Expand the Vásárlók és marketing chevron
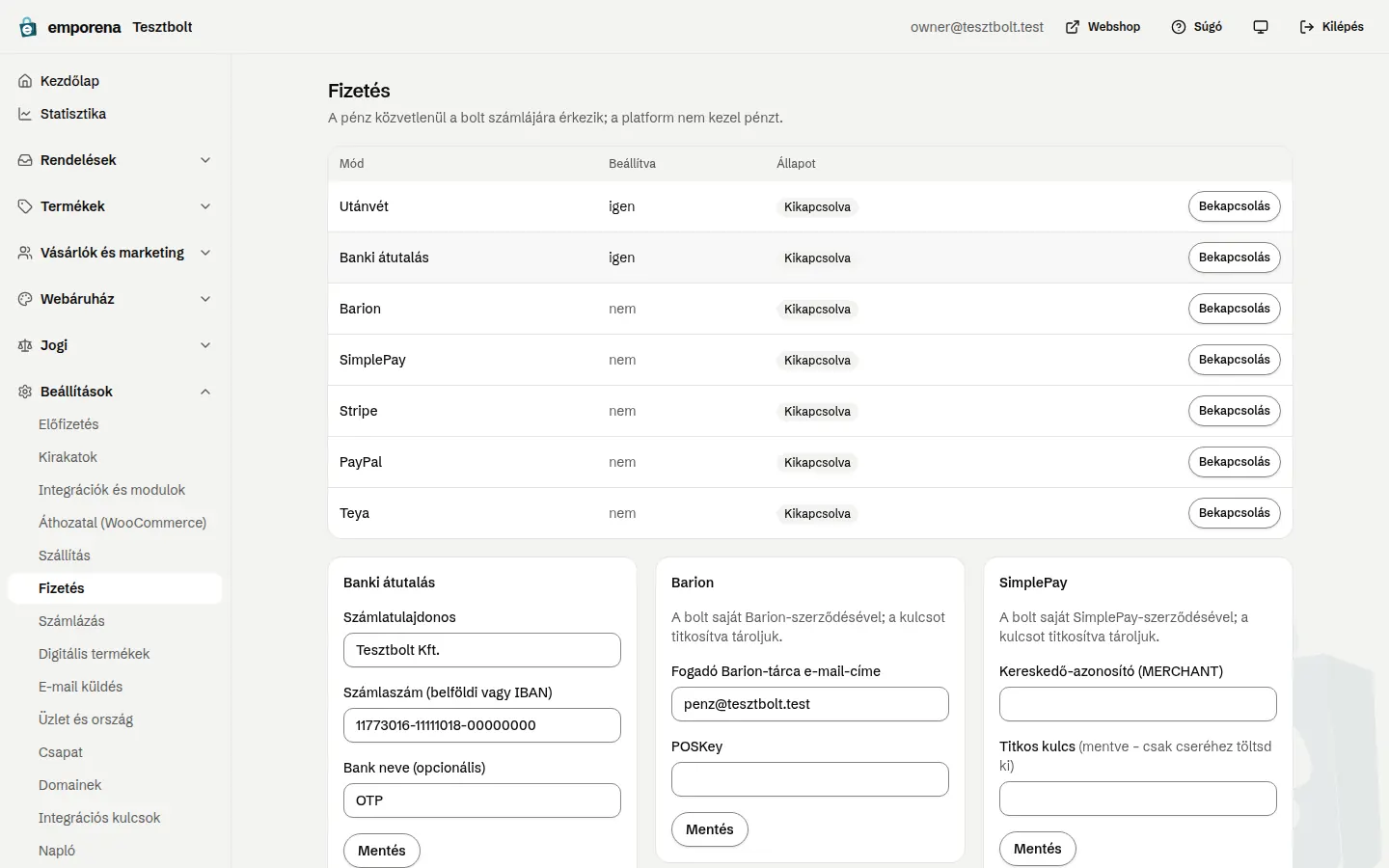Viewport: 1389px width, 868px height. (x=205, y=253)
